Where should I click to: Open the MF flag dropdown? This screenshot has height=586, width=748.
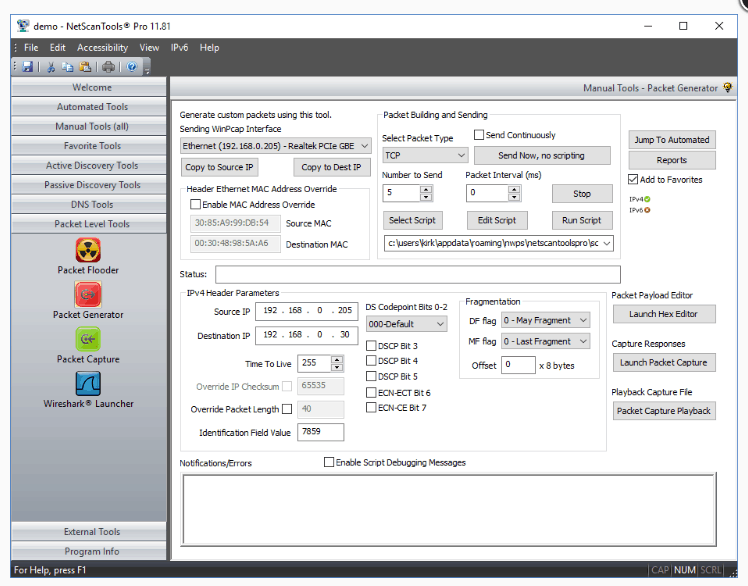(545, 341)
